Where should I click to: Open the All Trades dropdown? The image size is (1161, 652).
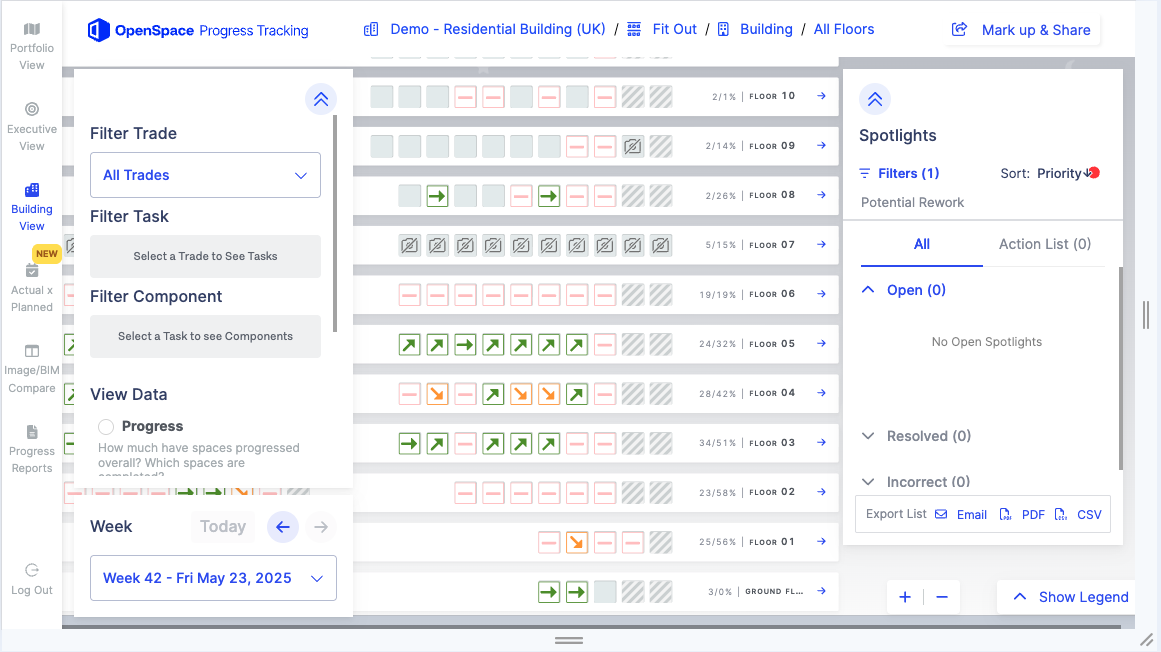pyautogui.click(x=205, y=175)
